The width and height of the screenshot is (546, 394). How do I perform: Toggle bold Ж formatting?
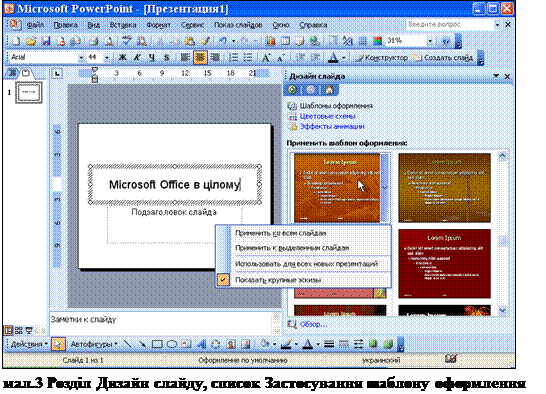[x=122, y=57]
